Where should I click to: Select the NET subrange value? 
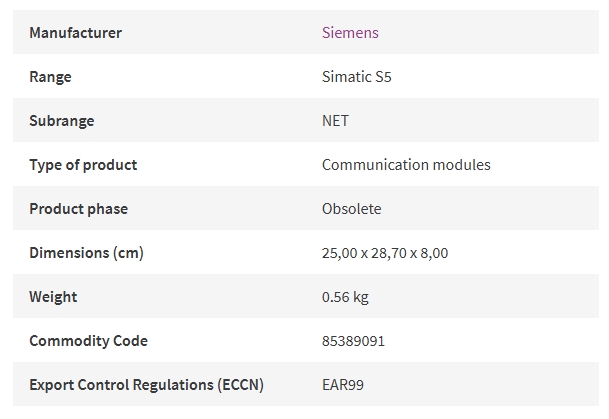[x=335, y=121]
